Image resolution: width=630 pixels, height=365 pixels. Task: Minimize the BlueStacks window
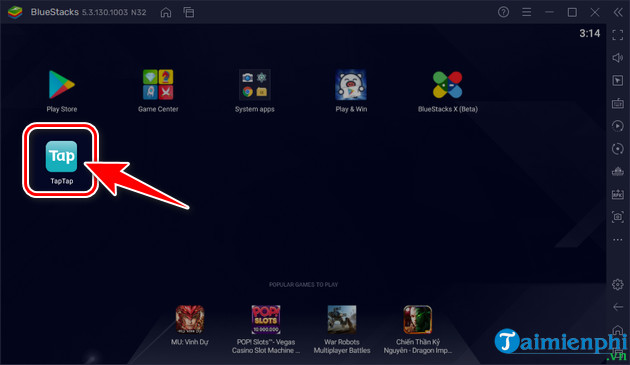coord(549,12)
